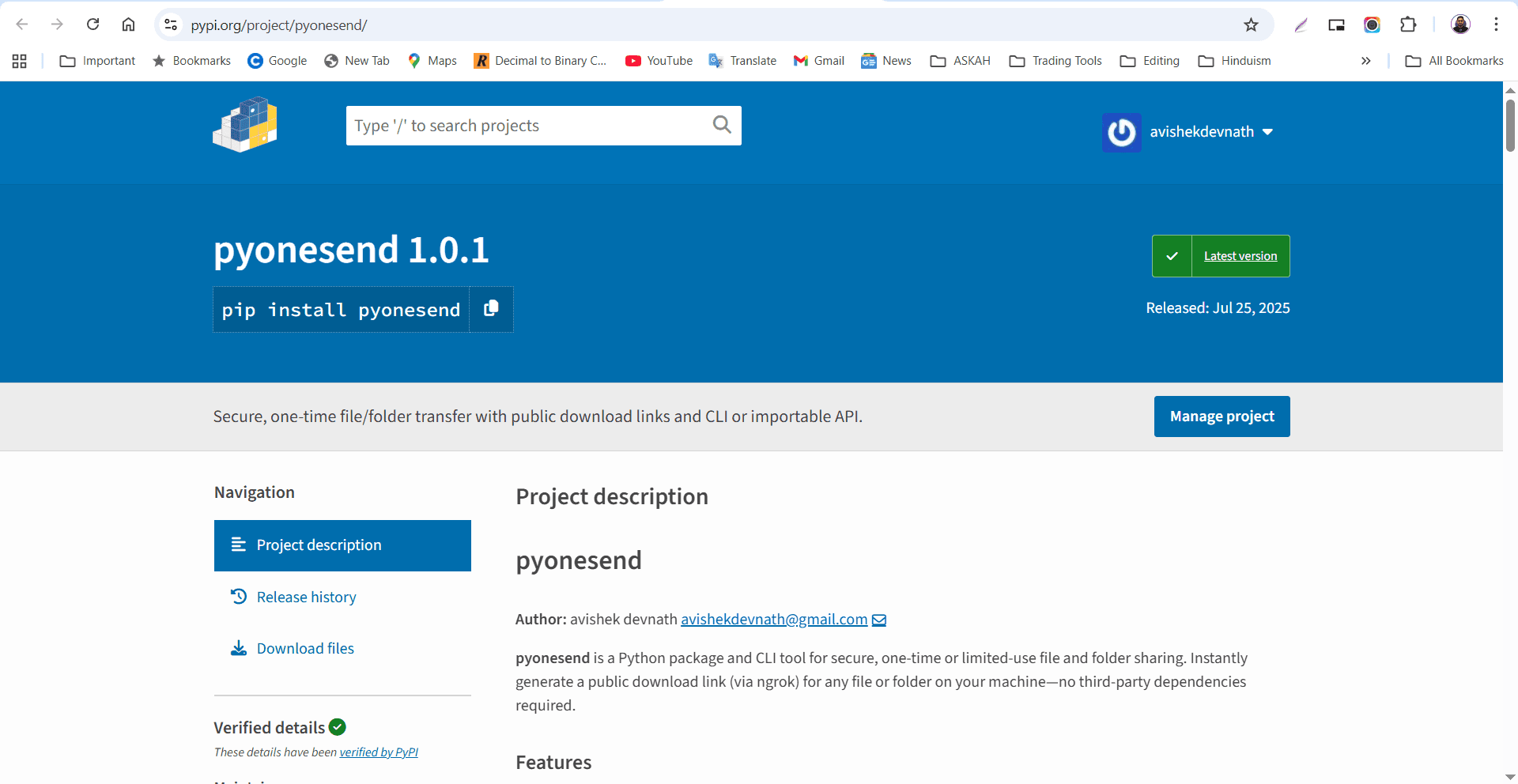Copy the pip install command

491,309
